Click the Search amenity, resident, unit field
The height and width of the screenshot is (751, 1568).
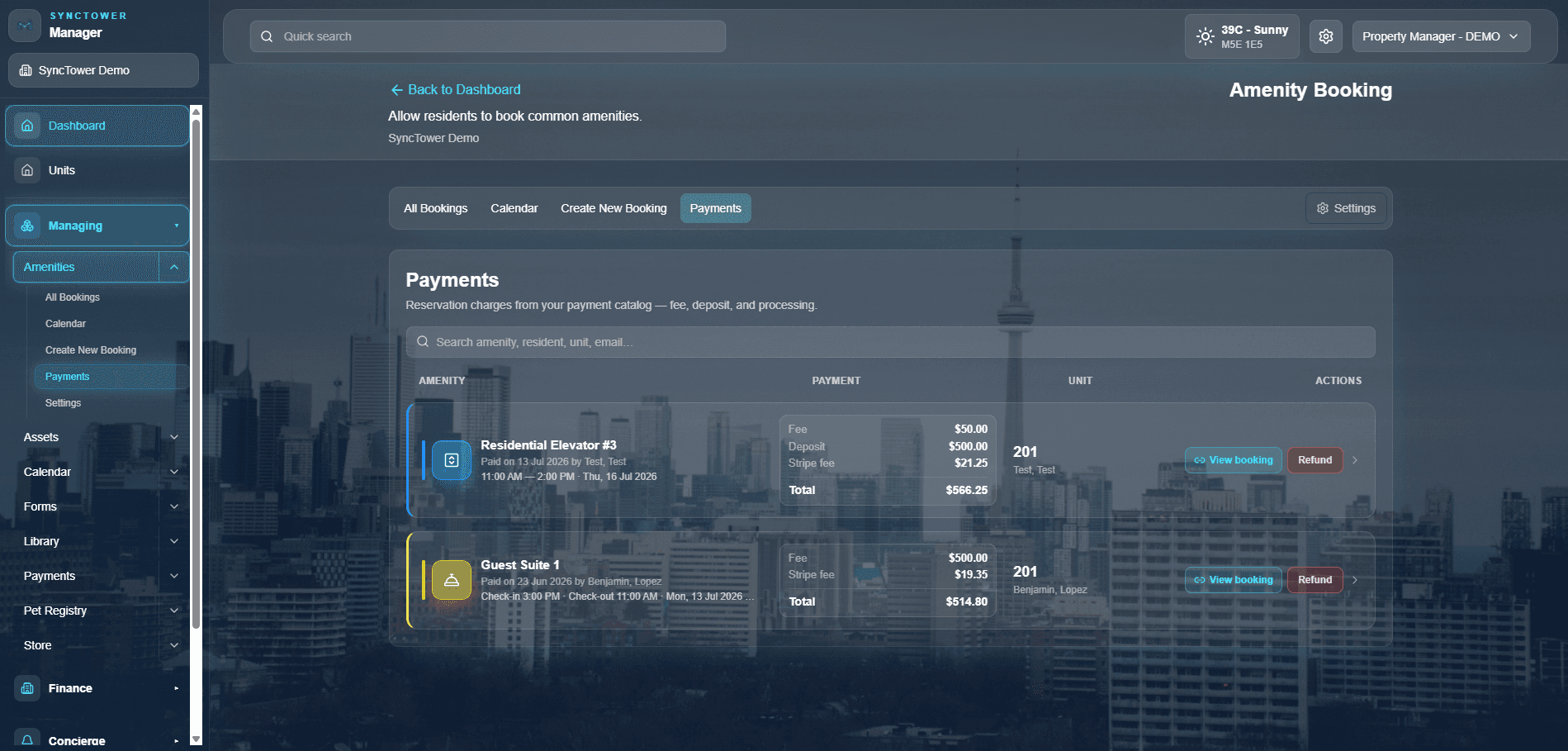point(890,342)
